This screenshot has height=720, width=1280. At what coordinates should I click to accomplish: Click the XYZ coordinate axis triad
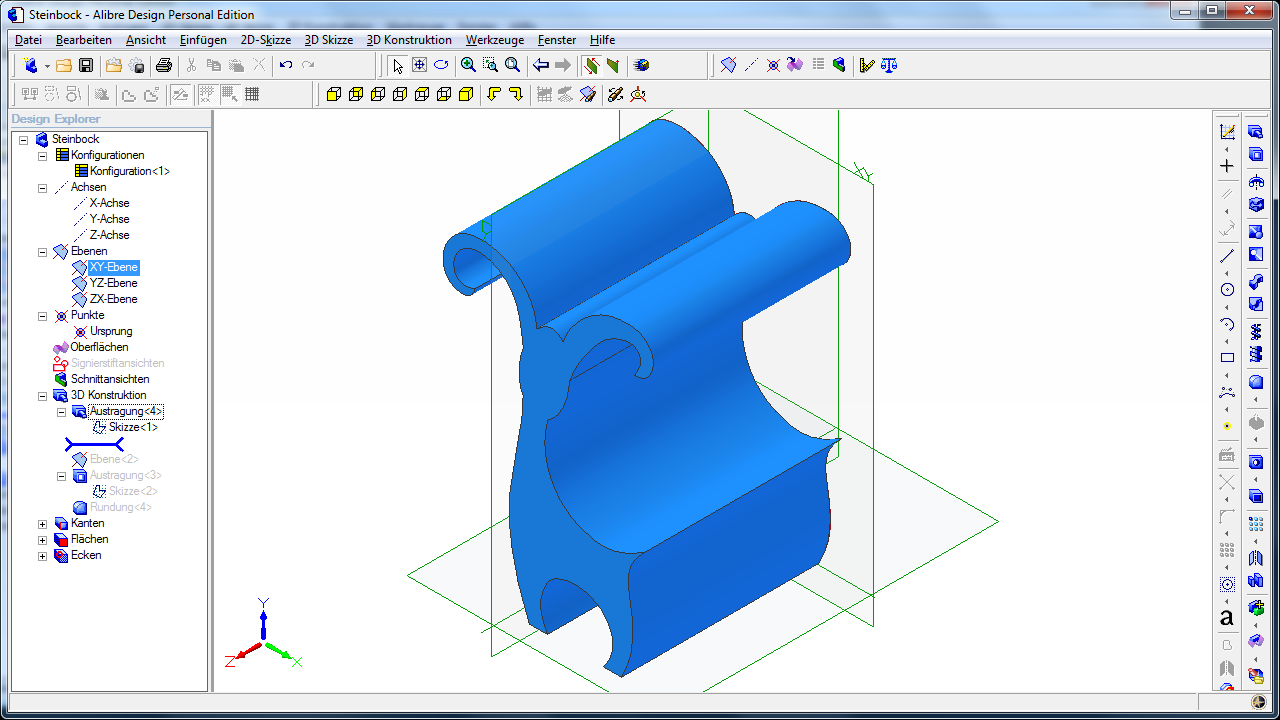pos(263,634)
